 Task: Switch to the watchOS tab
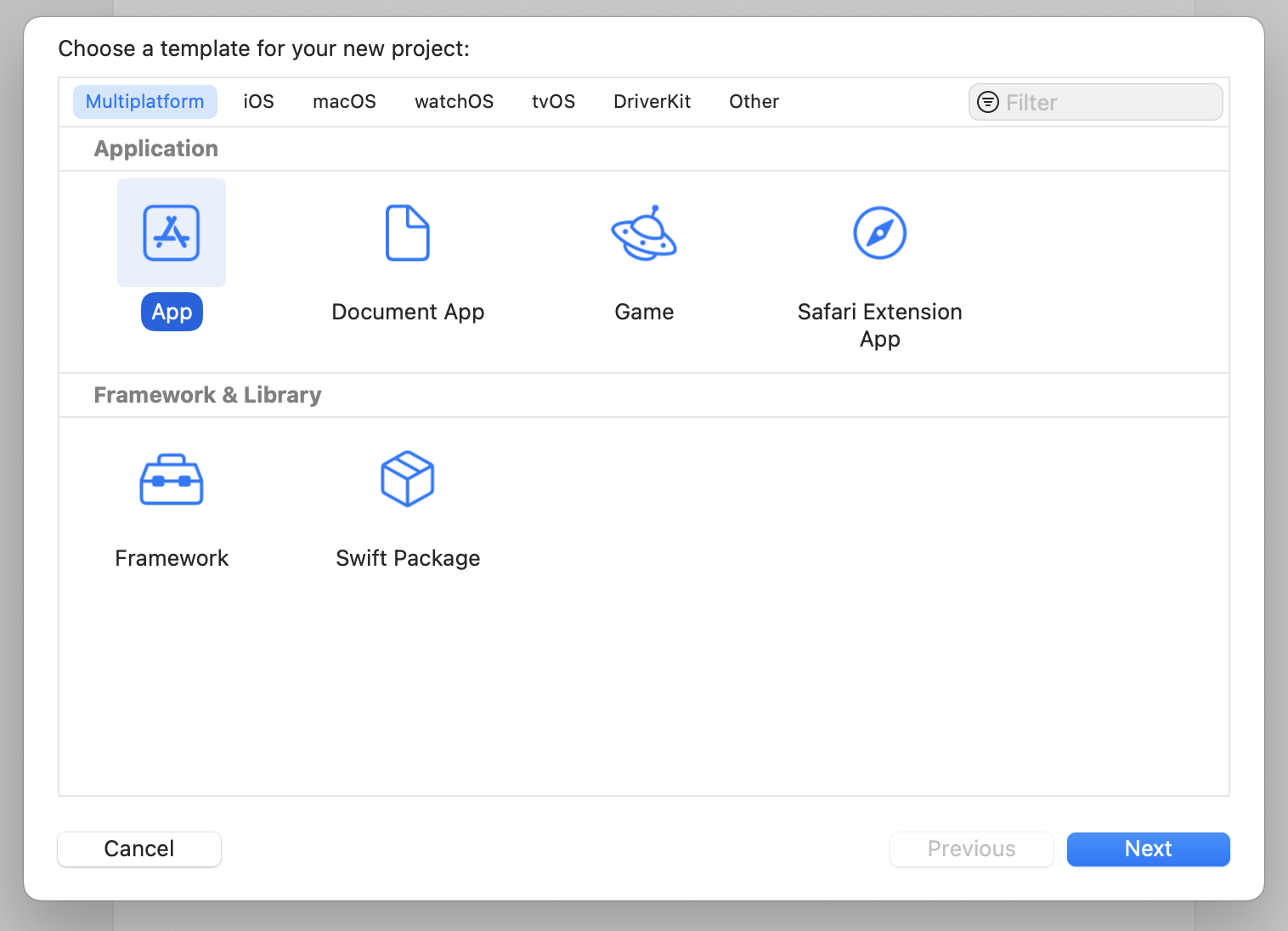pos(454,101)
